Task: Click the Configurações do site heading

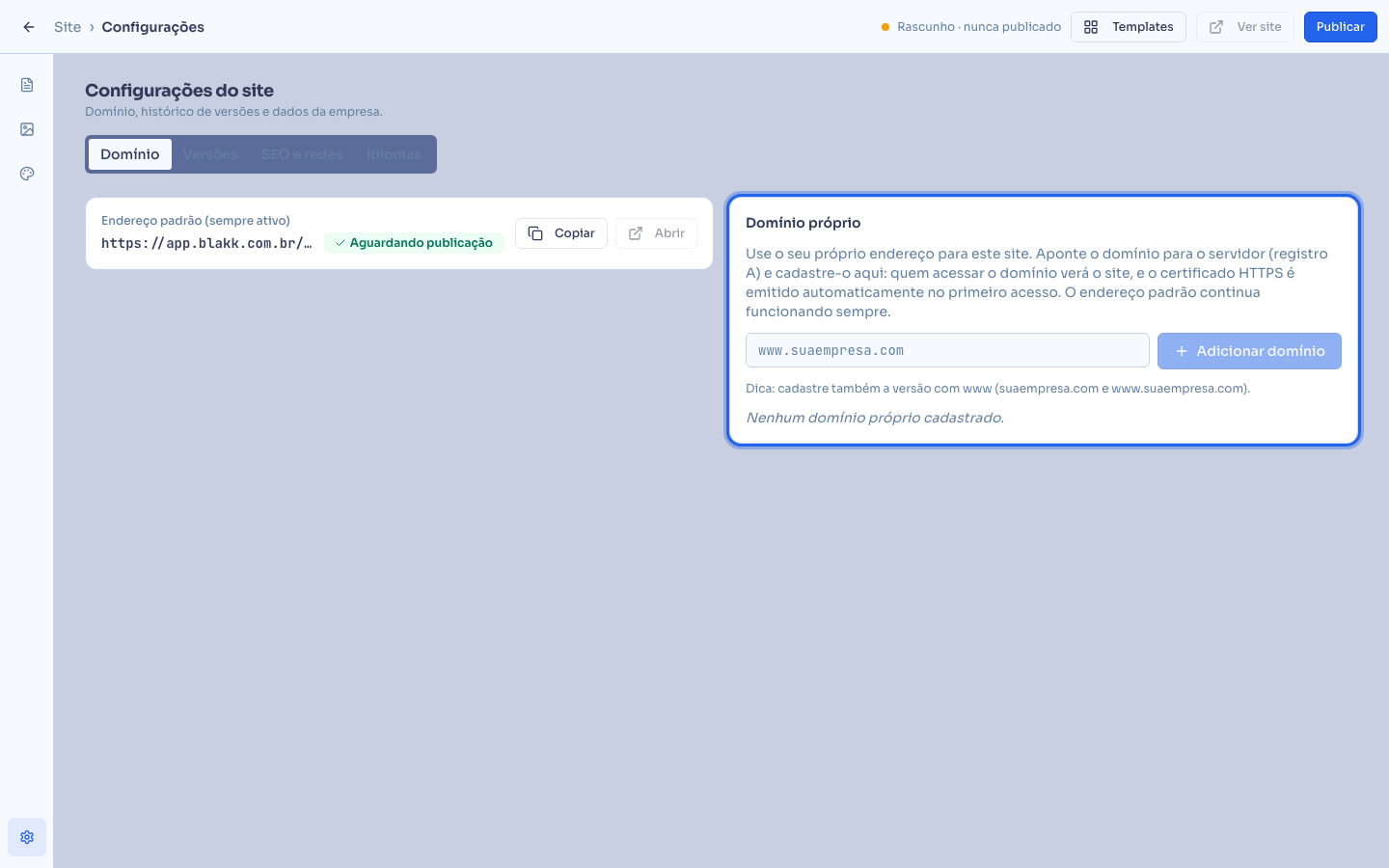Action: click(x=179, y=91)
